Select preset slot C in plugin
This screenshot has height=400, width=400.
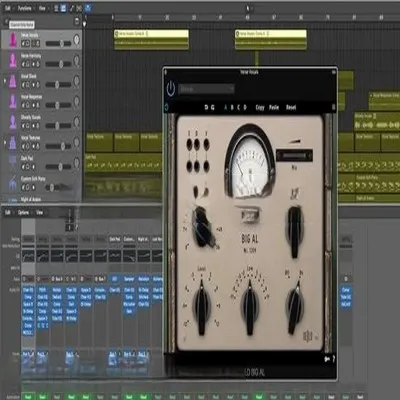pyautogui.click(x=238, y=107)
